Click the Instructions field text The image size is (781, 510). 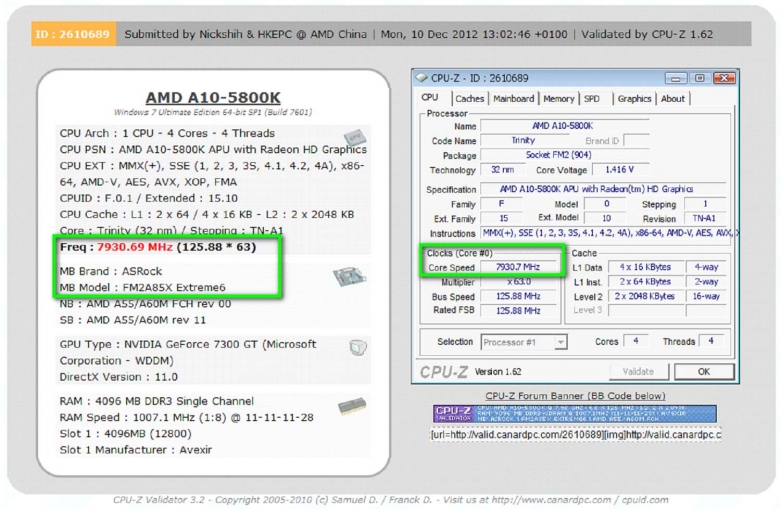tap(610, 233)
